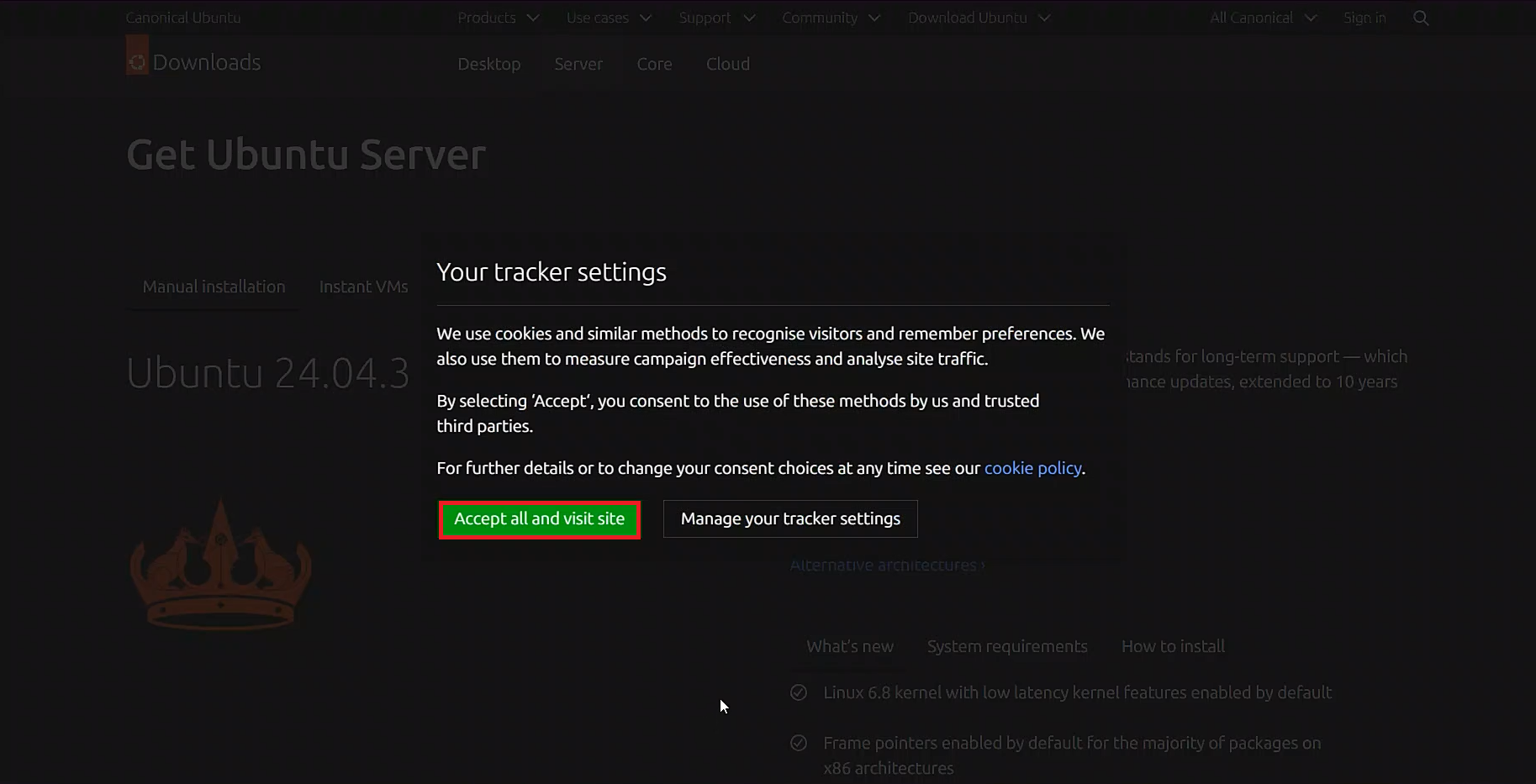The height and width of the screenshot is (784, 1536).
Task: Click the checkmark icon beside Frame pointers
Action: click(x=799, y=743)
